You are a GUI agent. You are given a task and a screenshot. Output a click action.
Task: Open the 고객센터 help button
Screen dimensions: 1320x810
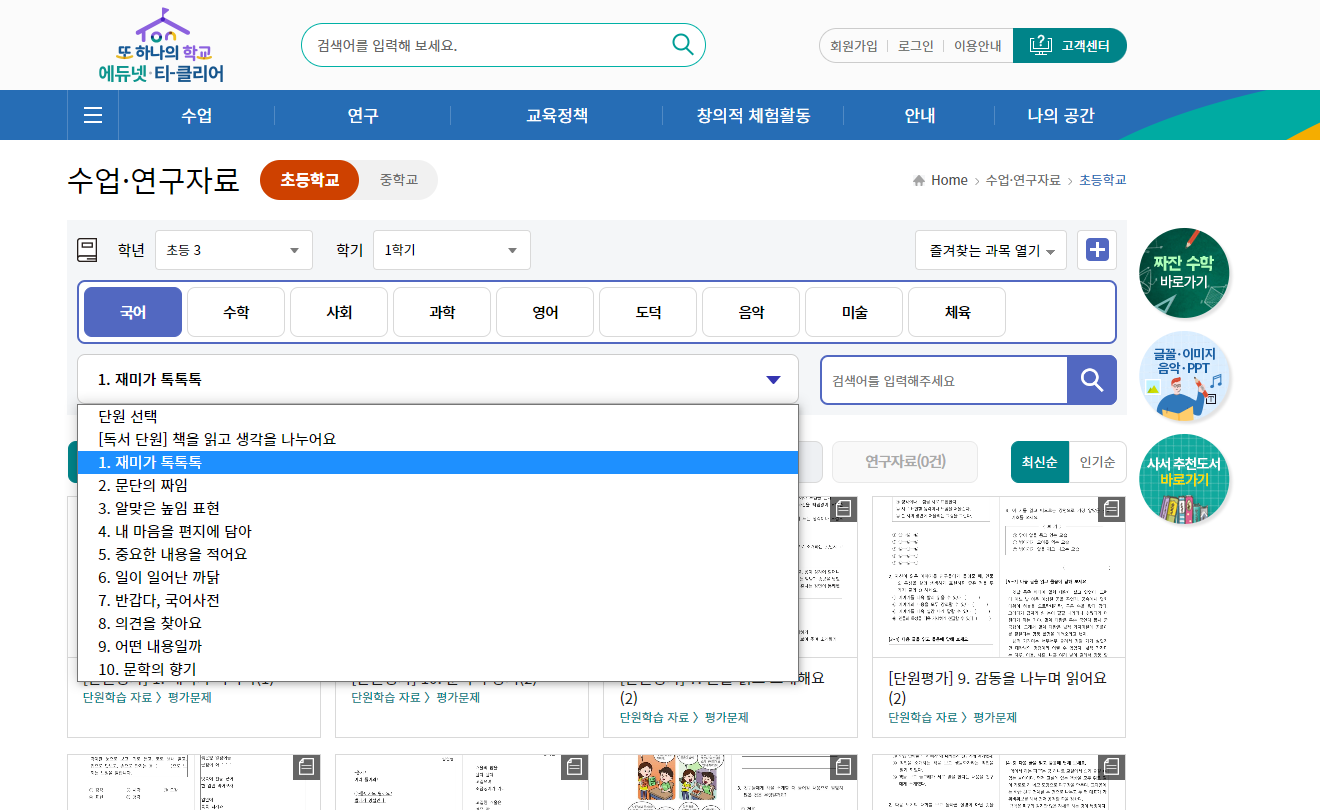coord(1070,45)
